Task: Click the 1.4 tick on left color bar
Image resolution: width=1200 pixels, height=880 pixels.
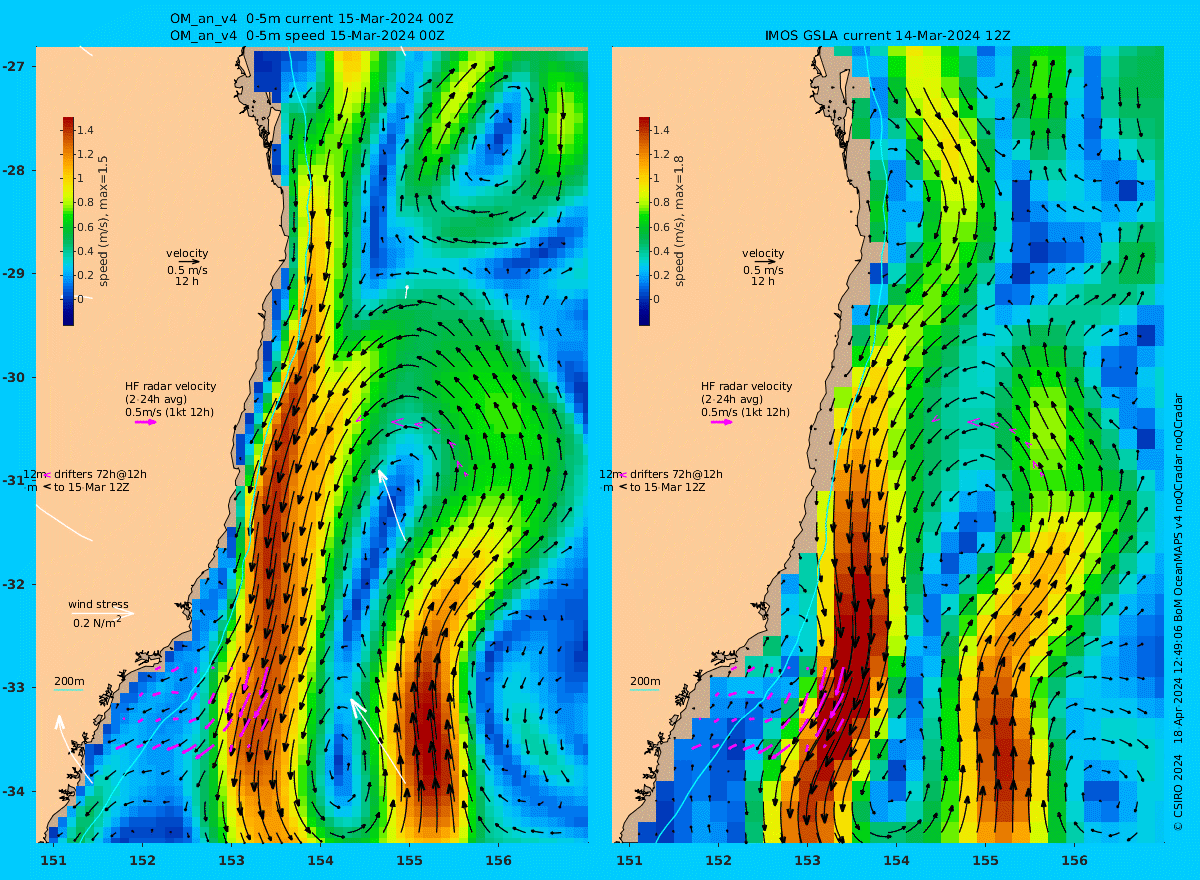Action: pyautogui.click(x=85, y=130)
